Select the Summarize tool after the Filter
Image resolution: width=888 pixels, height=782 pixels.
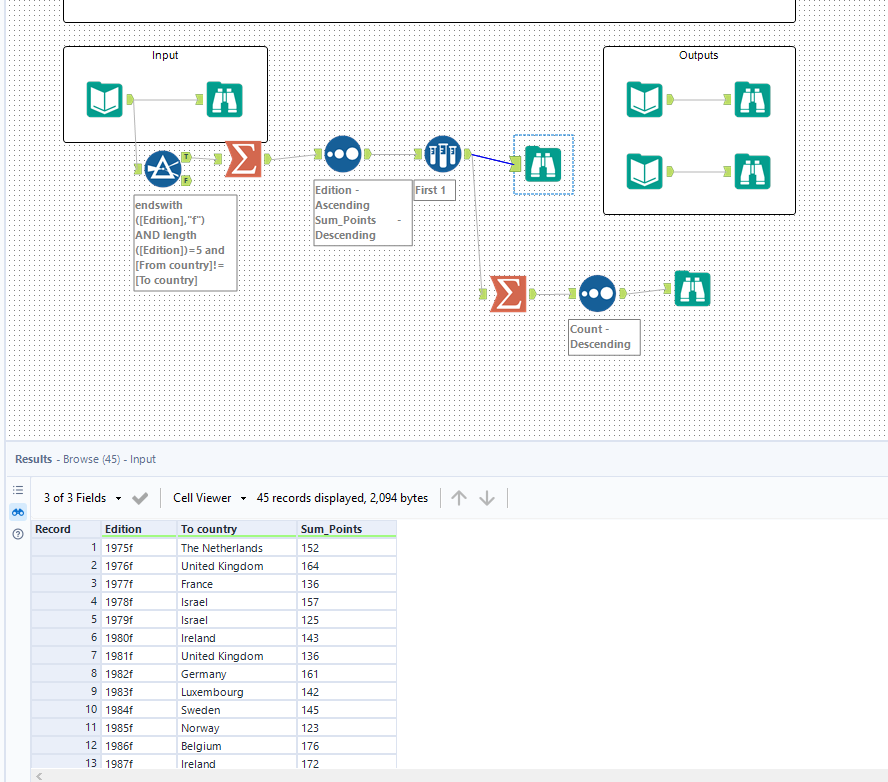pos(244,159)
